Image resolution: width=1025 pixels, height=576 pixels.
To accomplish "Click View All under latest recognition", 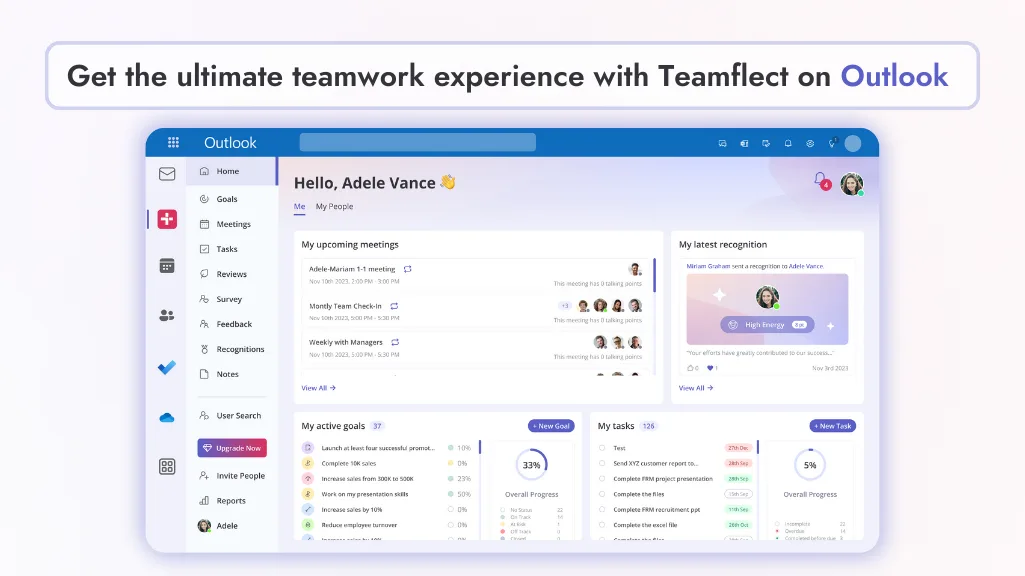I will pos(696,388).
